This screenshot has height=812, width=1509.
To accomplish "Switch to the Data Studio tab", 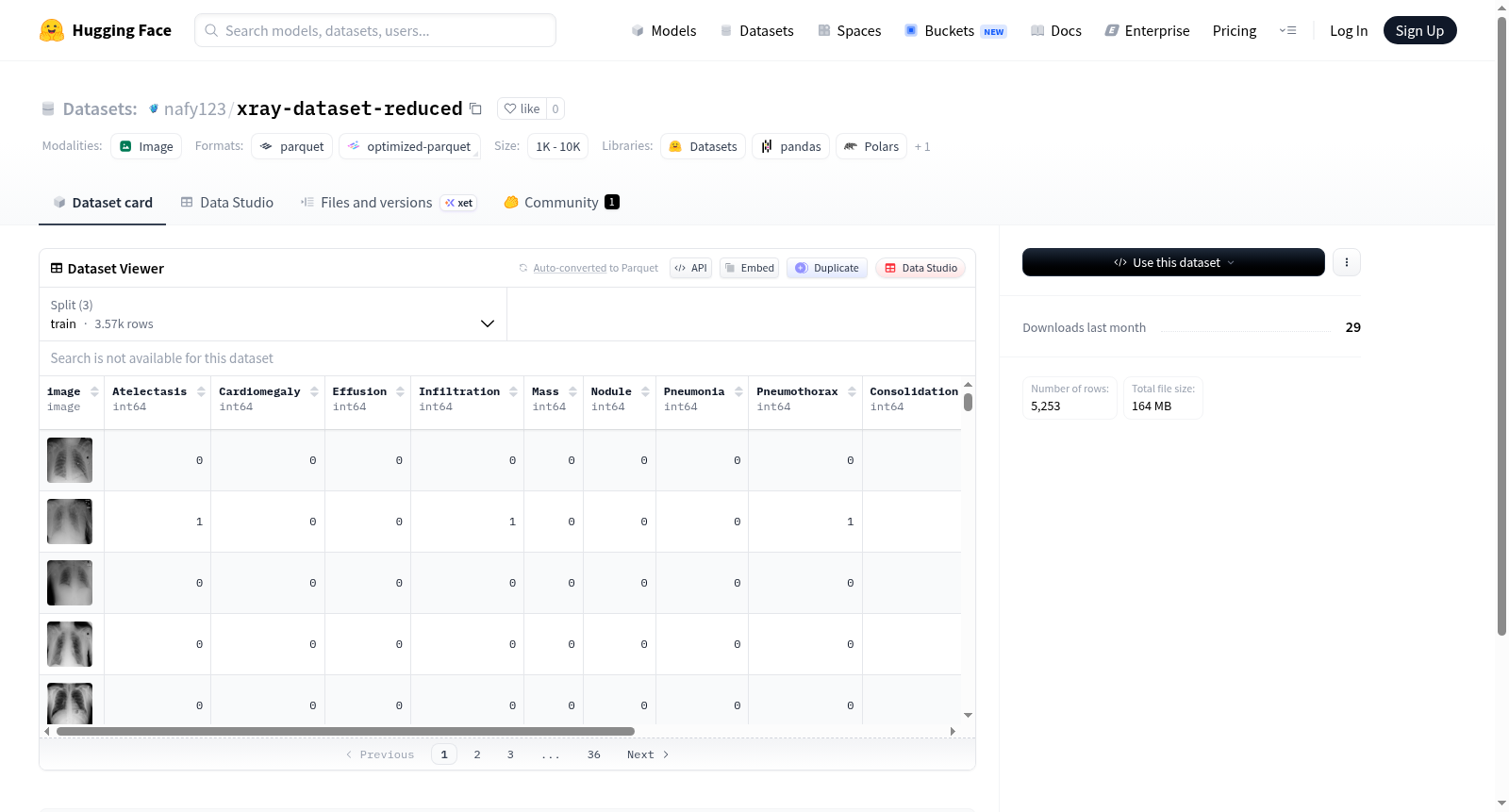I will (227, 202).
